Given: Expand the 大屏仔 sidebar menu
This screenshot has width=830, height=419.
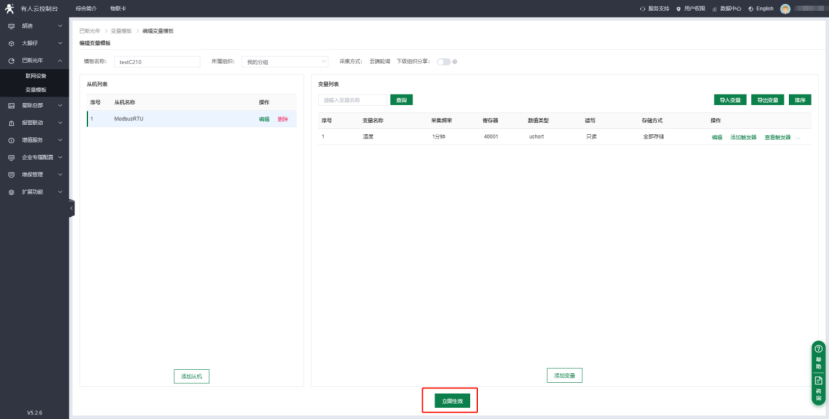Looking at the screenshot, I should click(x=34, y=44).
